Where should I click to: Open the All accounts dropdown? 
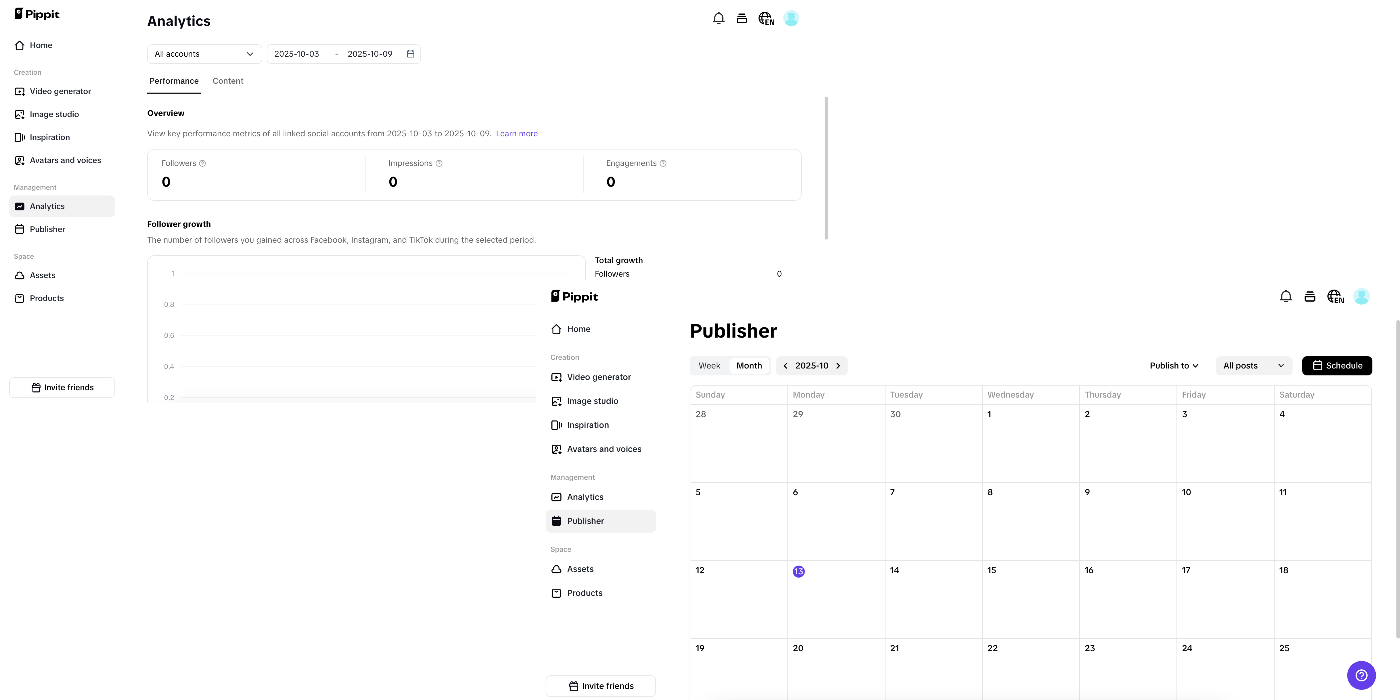click(x=203, y=54)
